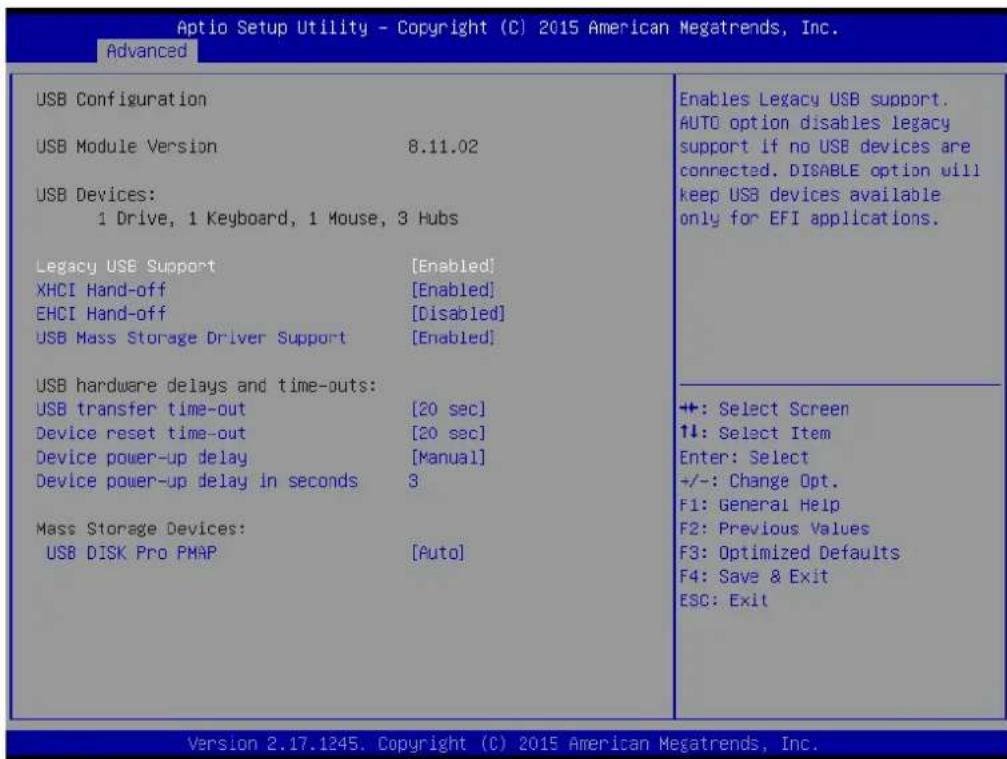
Task: Edit the power-up delay seconds value 3
Action: [x=414, y=482]
